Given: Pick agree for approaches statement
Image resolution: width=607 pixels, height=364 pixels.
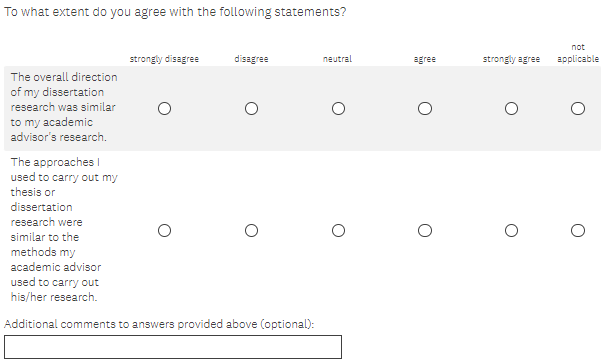Looking at the screenshot, I should (425, 230).
